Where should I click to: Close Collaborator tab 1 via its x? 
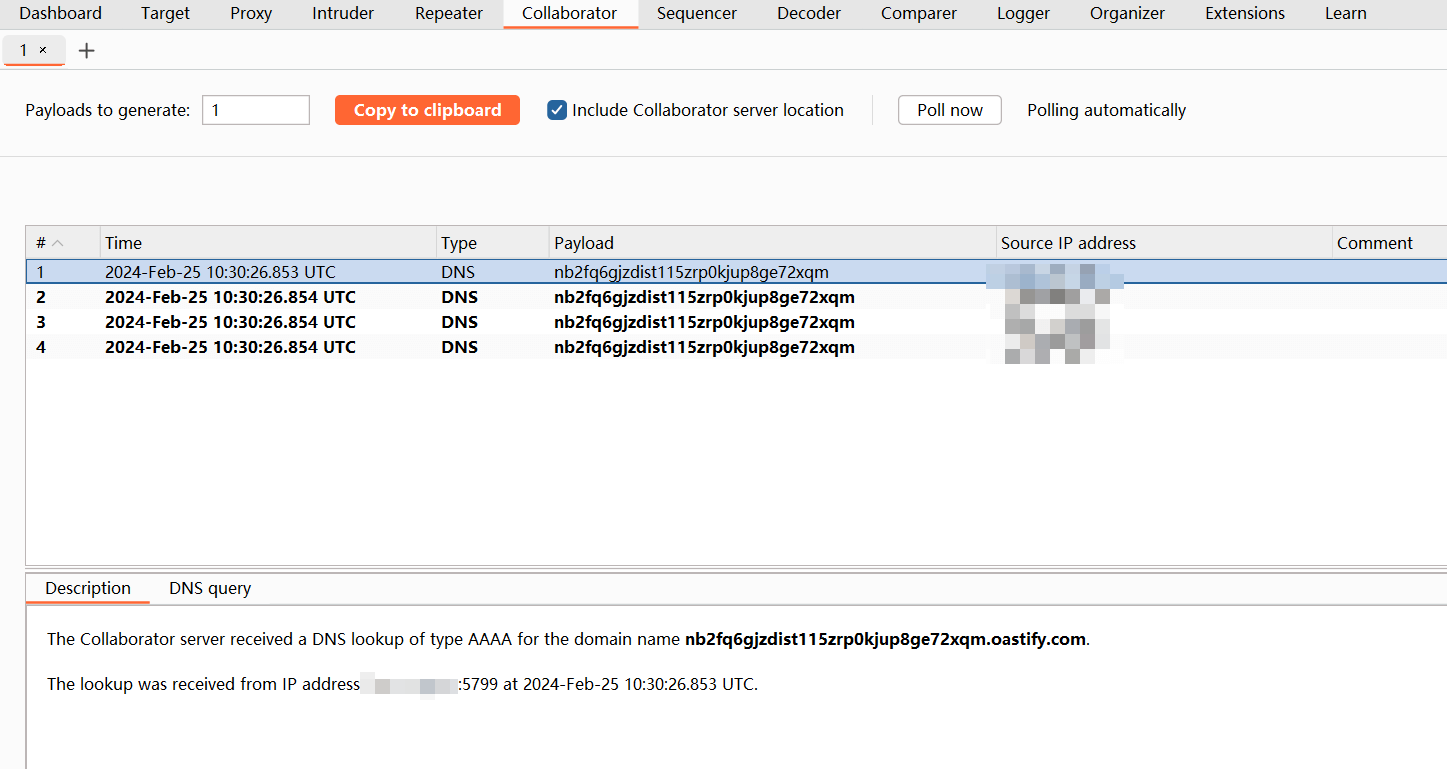43,50
